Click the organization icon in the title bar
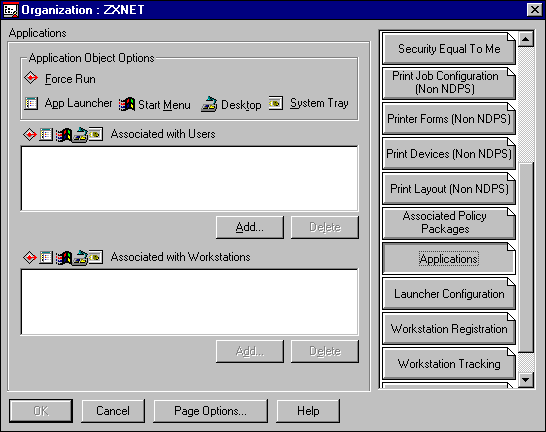This screenshot has height=432, width=546. coord(10,10)
